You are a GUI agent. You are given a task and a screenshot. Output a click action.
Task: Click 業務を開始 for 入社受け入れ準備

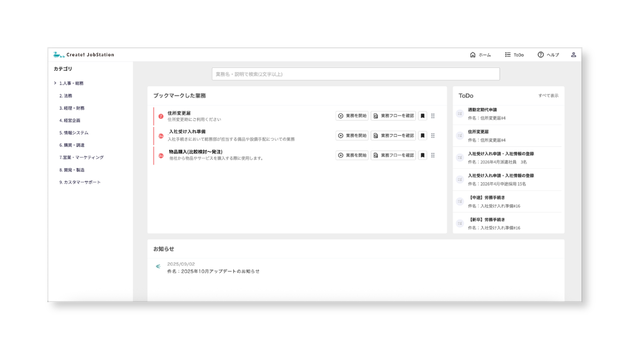pos(352,136)
